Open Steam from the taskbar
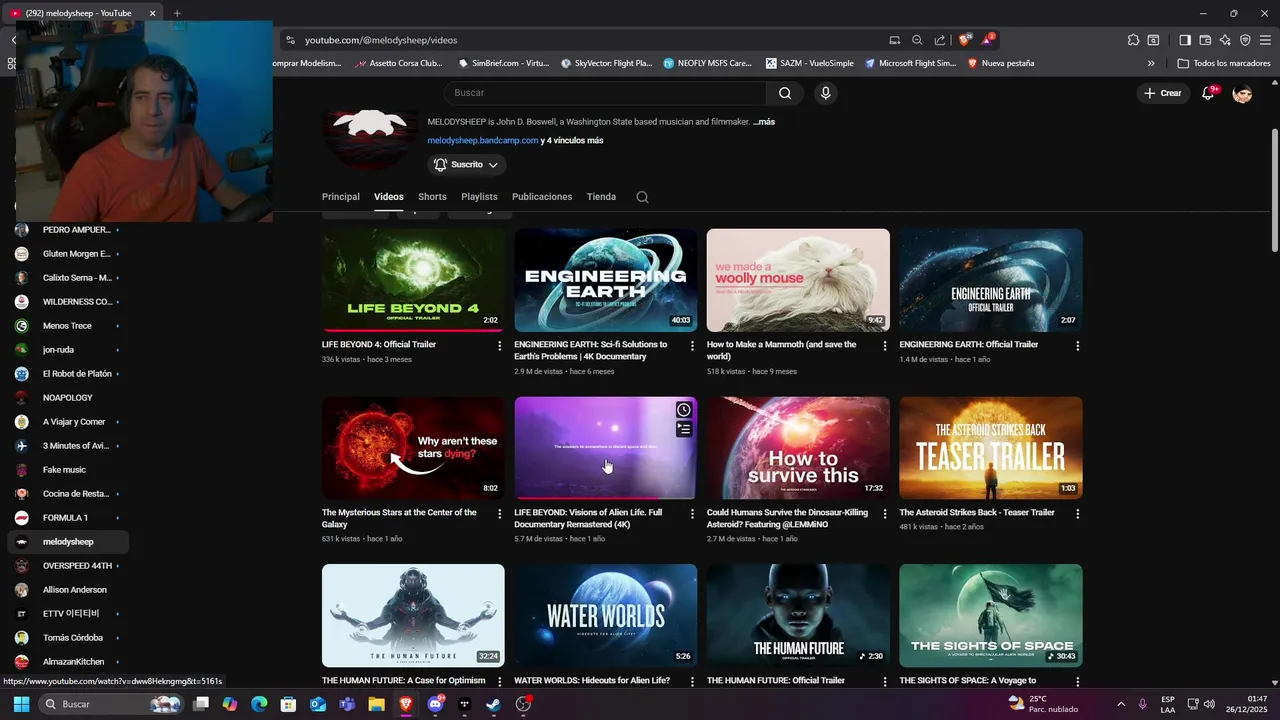 click(x=494, y=704)
